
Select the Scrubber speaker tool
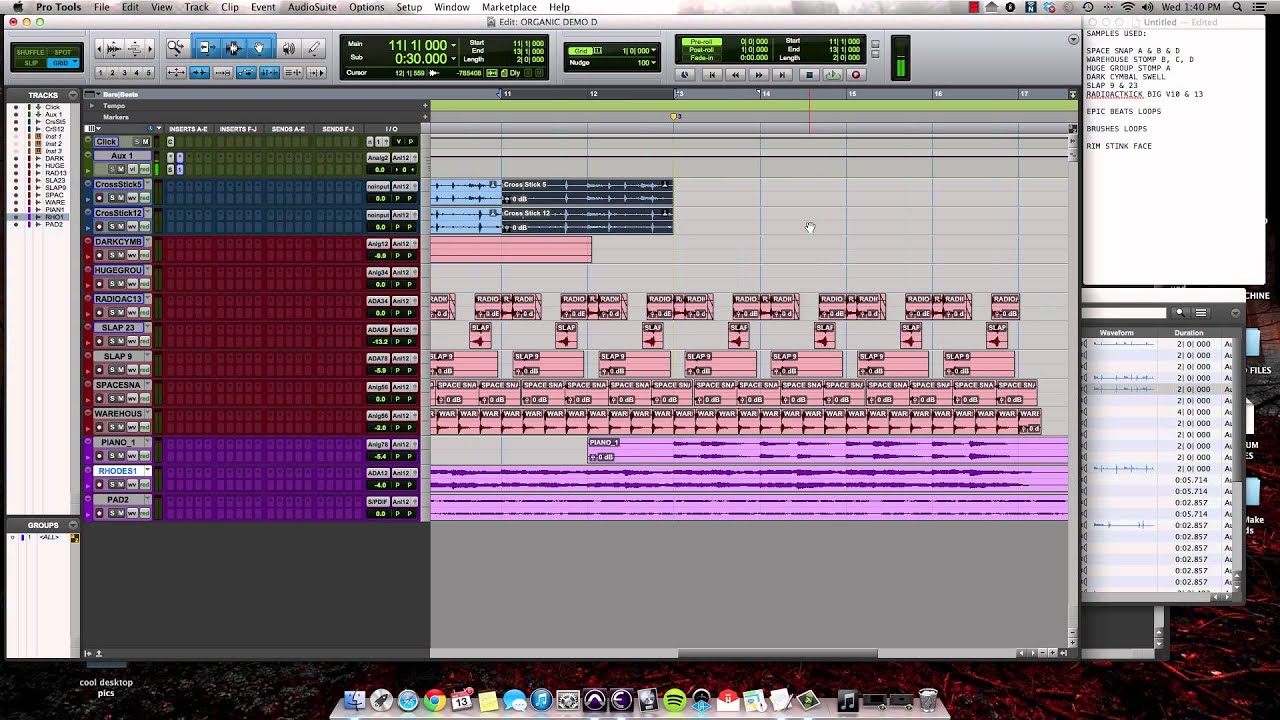pos(288,48)
